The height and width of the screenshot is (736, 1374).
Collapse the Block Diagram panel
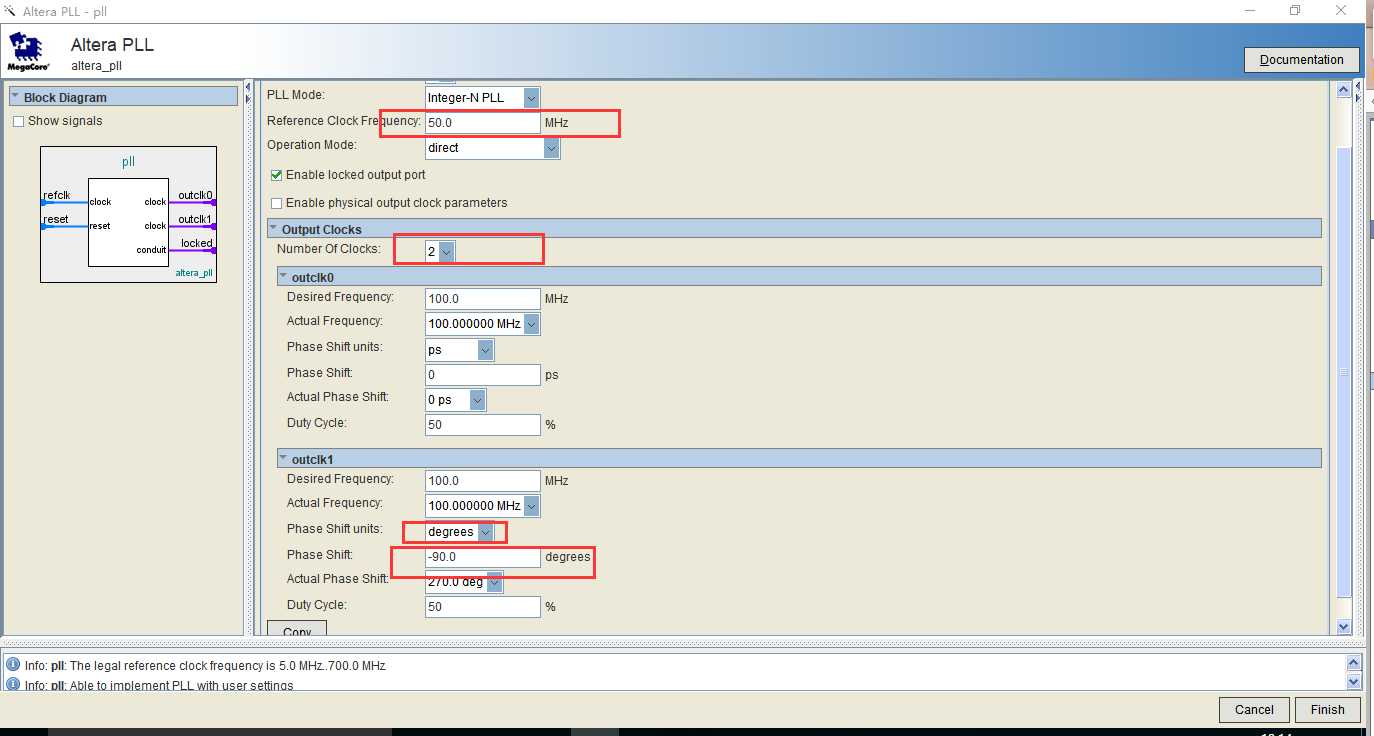15,97
